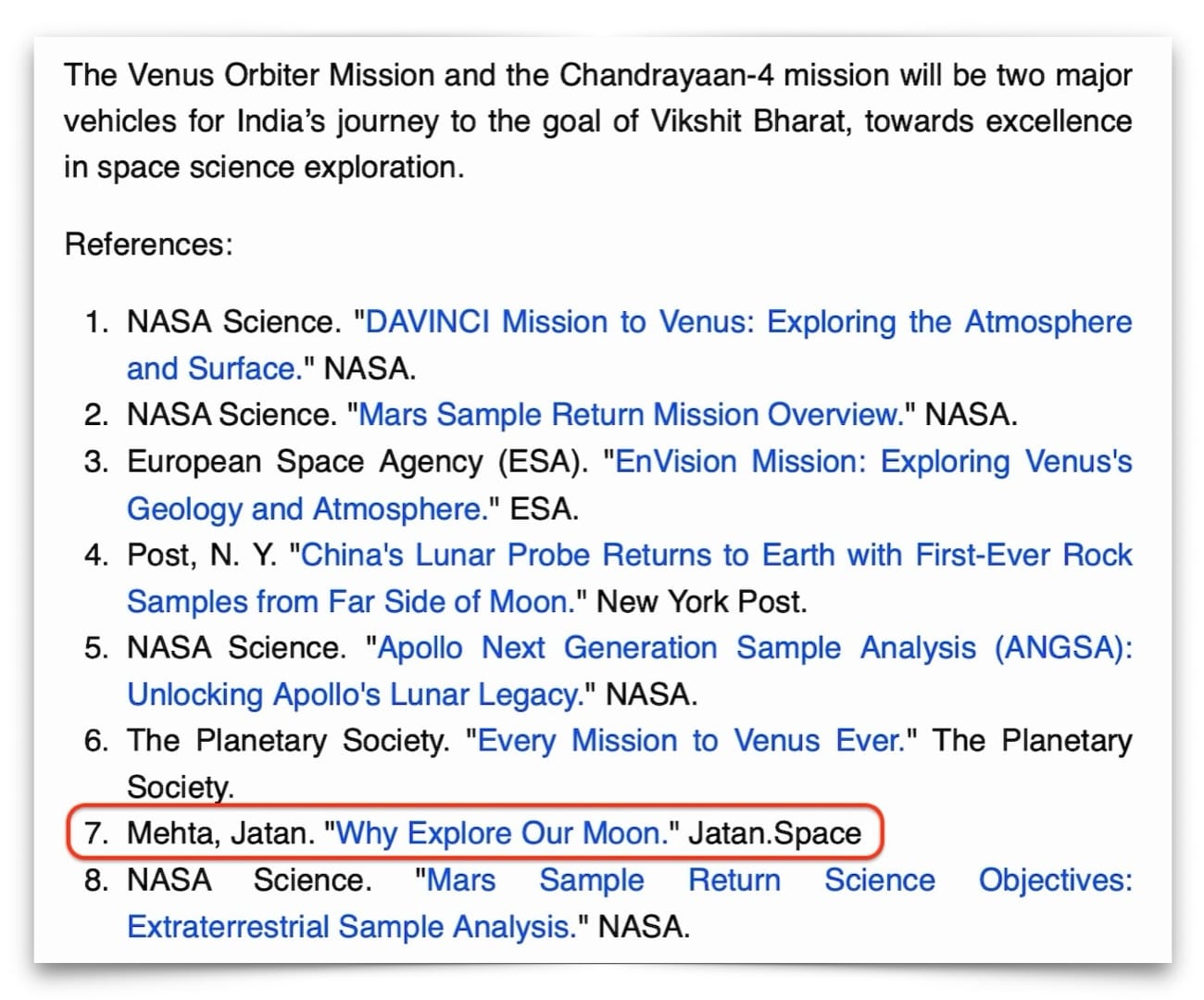Open the "and Surface." link continuation

click(215, 369)
